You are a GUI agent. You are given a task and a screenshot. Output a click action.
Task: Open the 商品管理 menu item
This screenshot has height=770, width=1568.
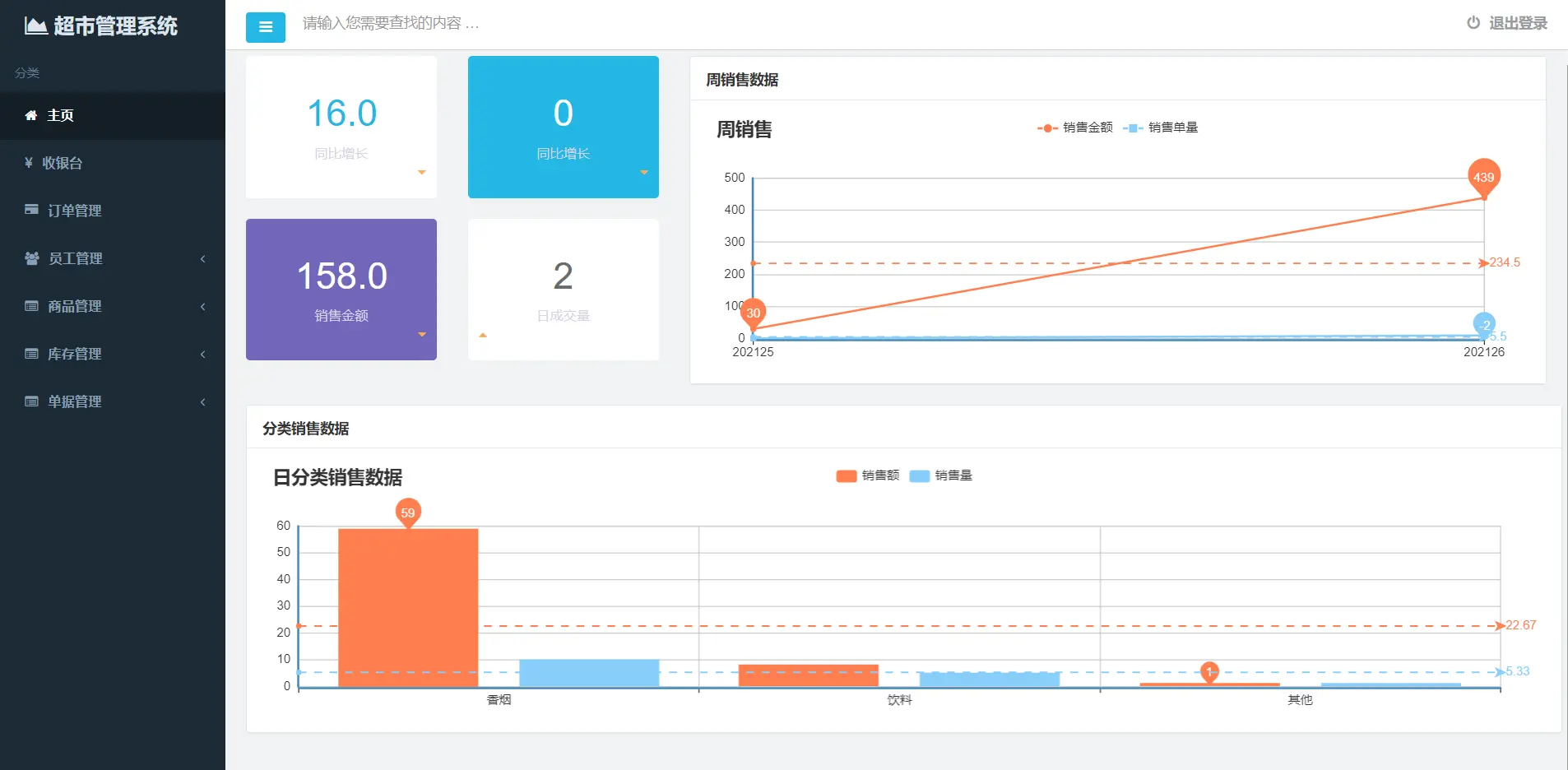pos(113,306)
